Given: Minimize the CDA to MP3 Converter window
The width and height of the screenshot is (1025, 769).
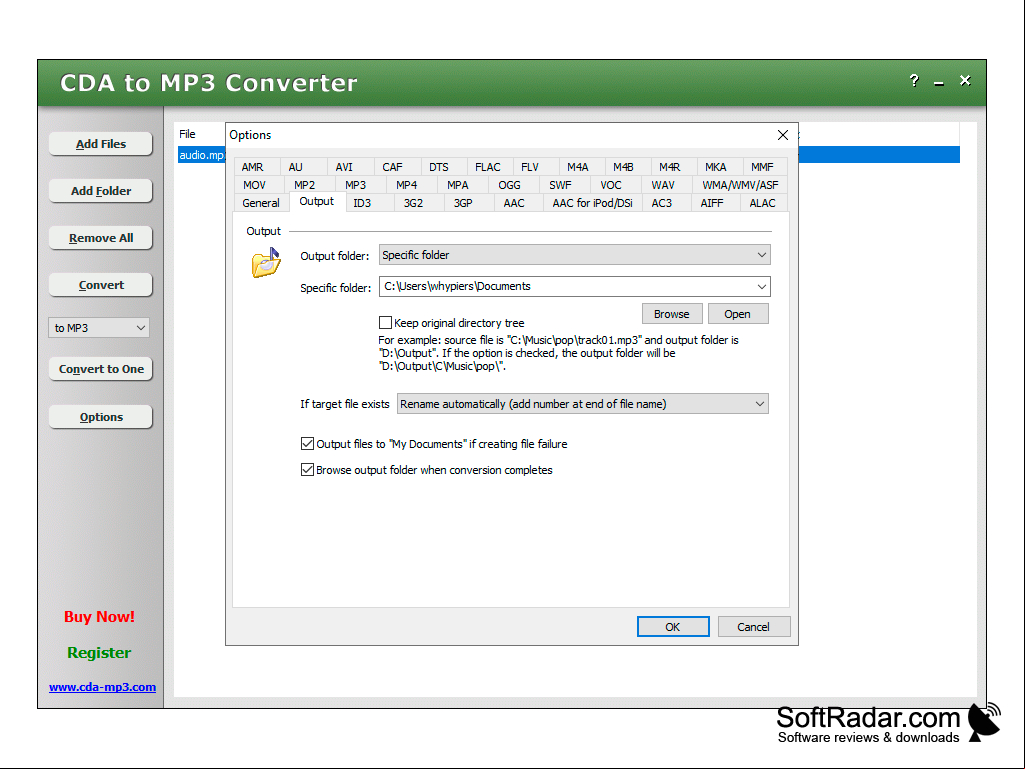Looking at the screenshot, I should pyautogui.click(x=939, y=82).
